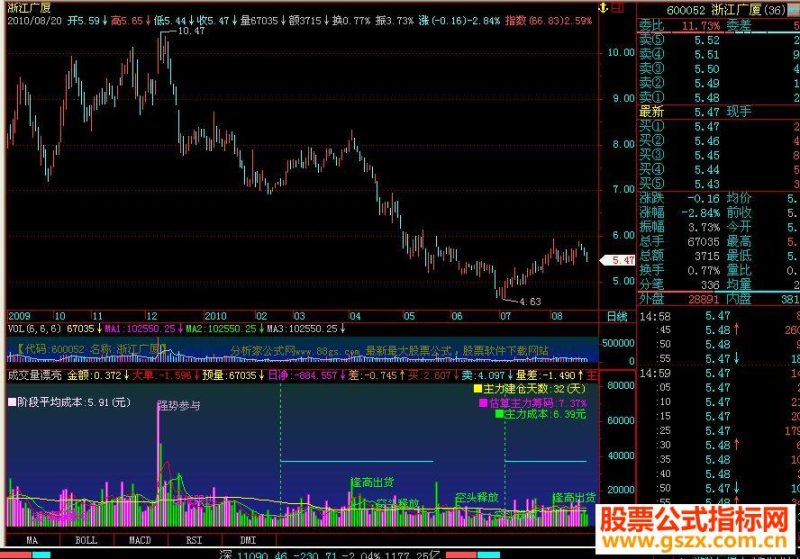Select the MA indicator tab
Viewport: 800px width, 559px height.
point(32,540)
